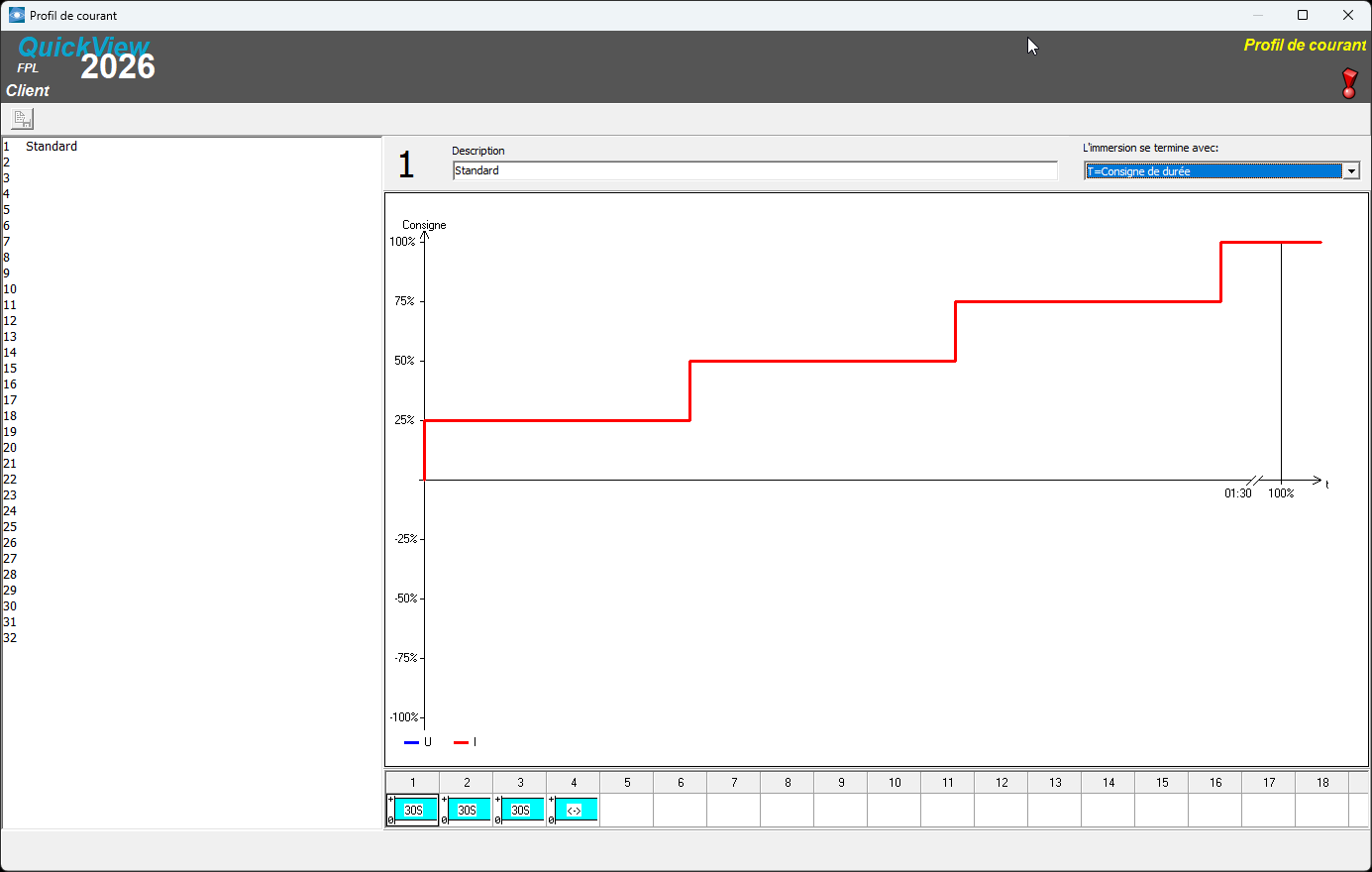
Task: Select step 3 cyan 30S segment block
Action: pos(520,810)
